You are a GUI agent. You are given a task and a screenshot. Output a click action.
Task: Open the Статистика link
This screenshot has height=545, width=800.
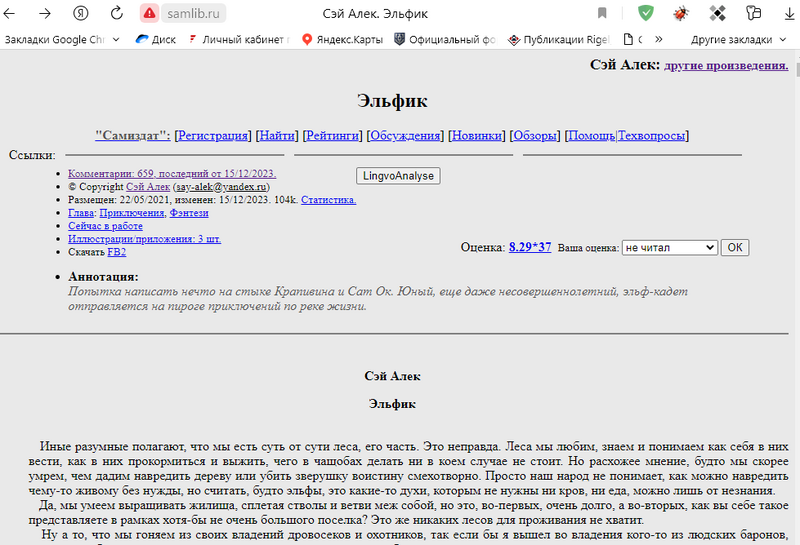(x=329, y=200)
